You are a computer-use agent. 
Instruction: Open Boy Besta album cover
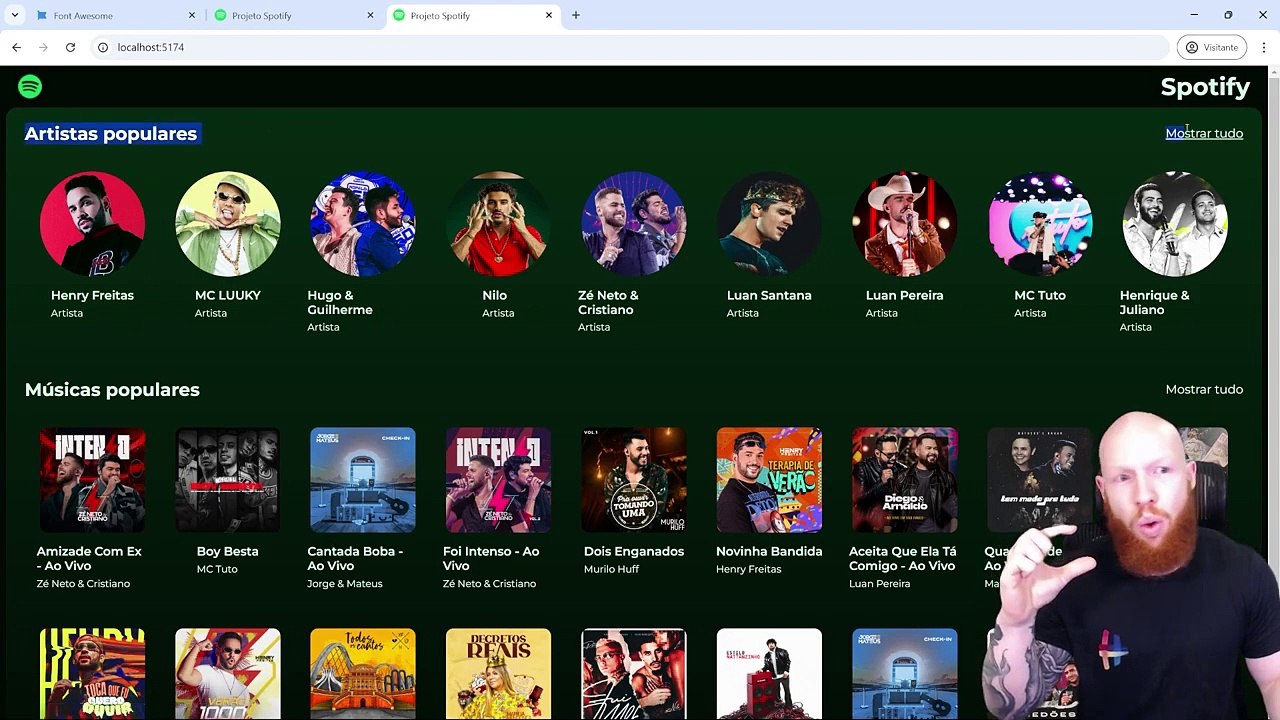(228, 480)
